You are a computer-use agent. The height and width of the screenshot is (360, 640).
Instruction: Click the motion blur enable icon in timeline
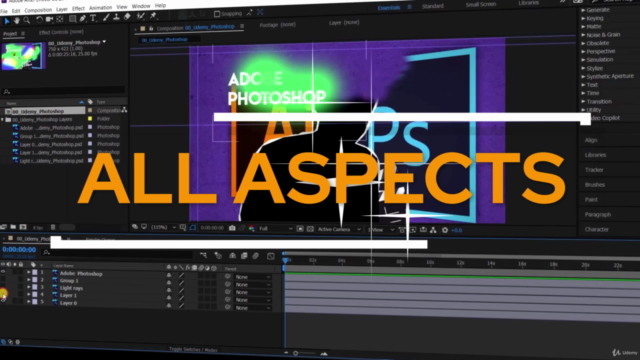tap(256, 256)
